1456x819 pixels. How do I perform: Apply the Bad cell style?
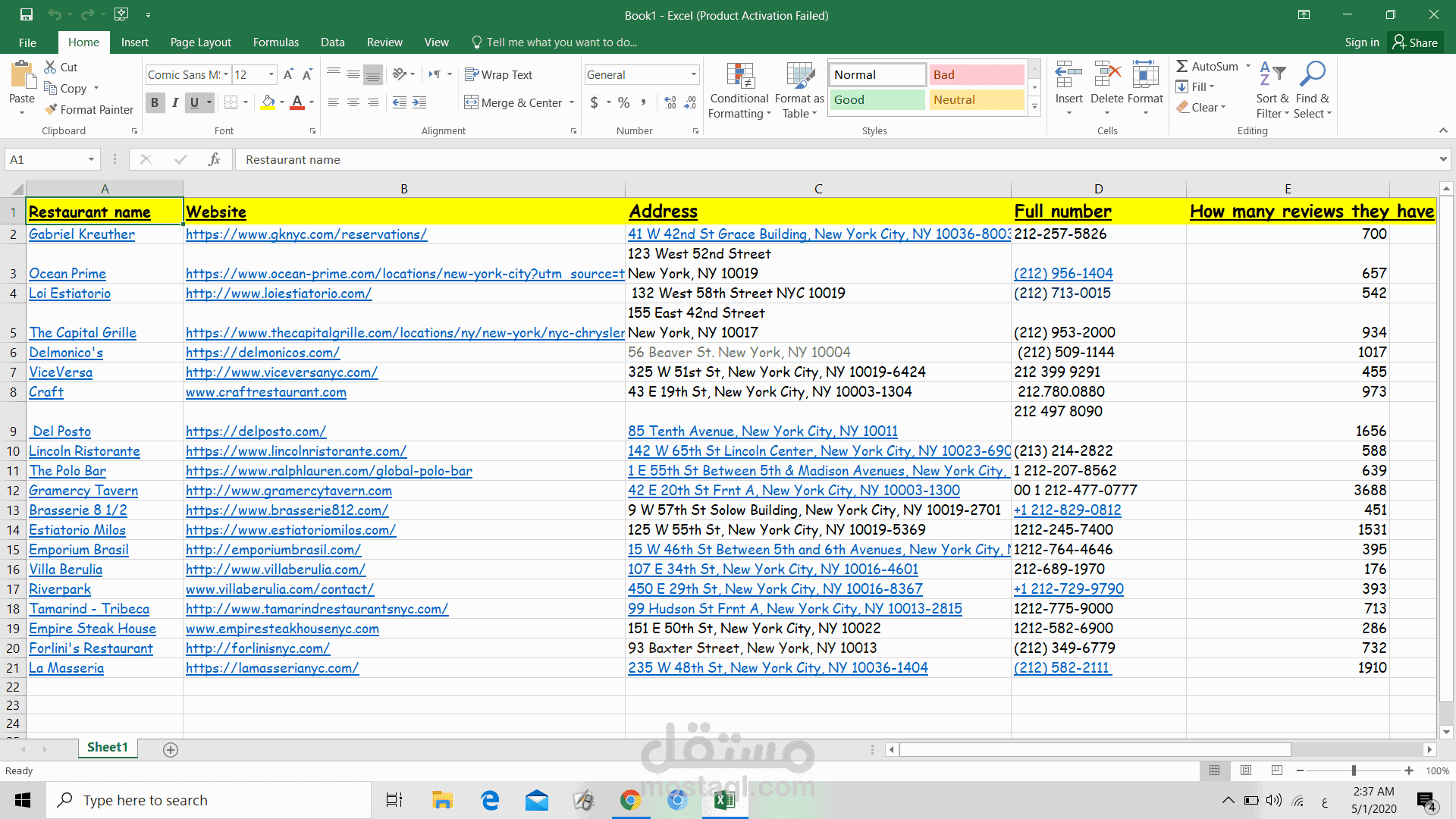977,74
